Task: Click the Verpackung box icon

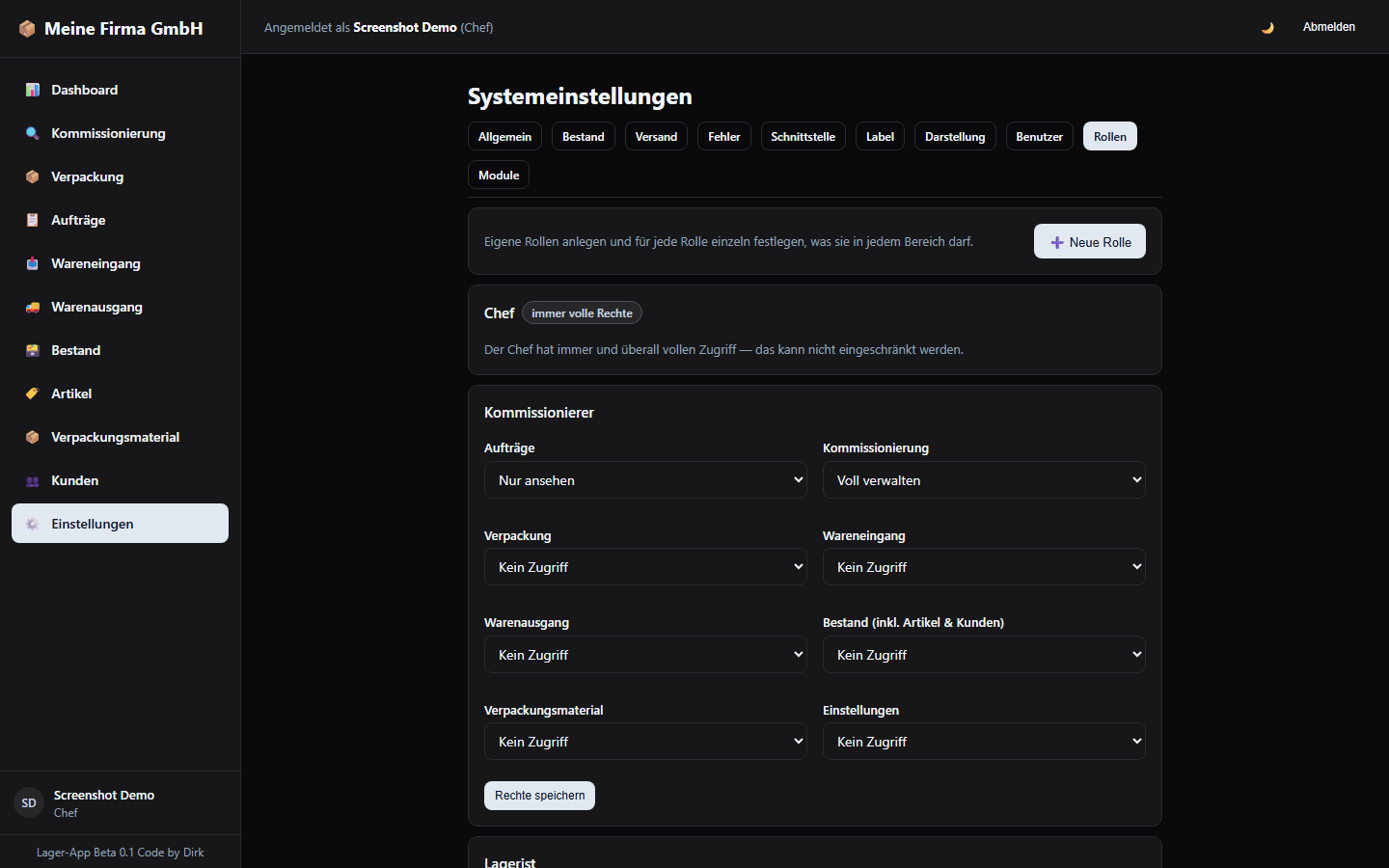Action: [x=33, y=176]
